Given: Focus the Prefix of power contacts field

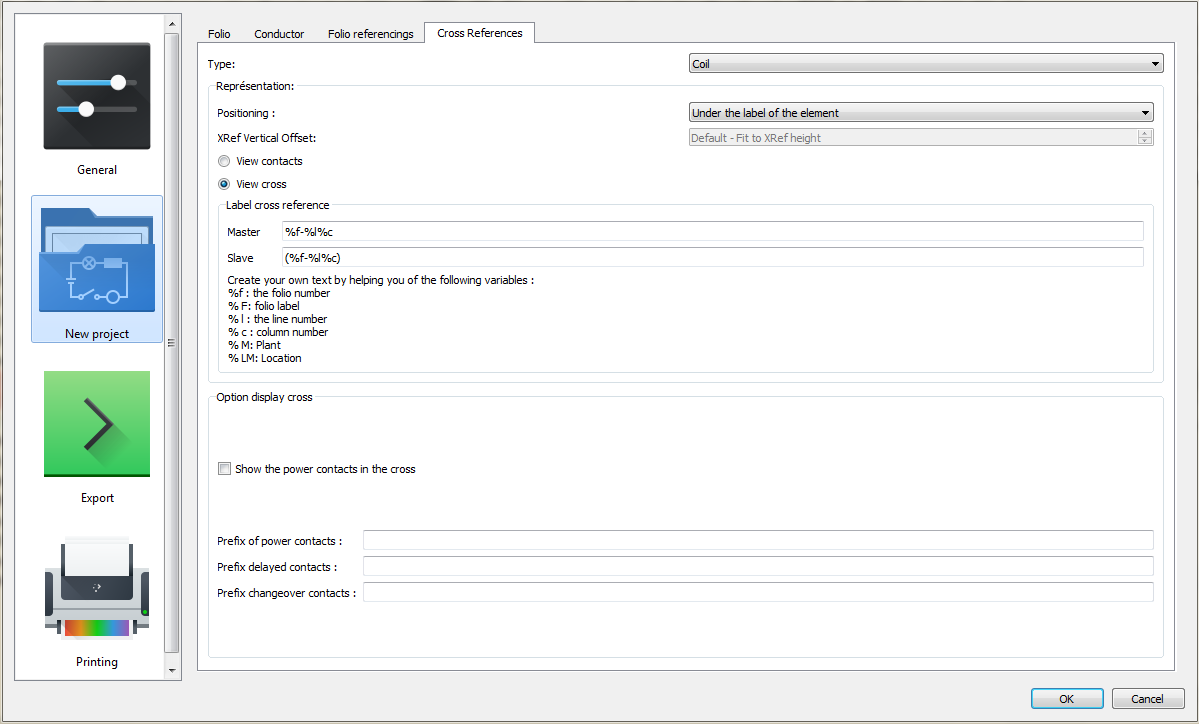Looking at the screenshot, I should (757, 541).
